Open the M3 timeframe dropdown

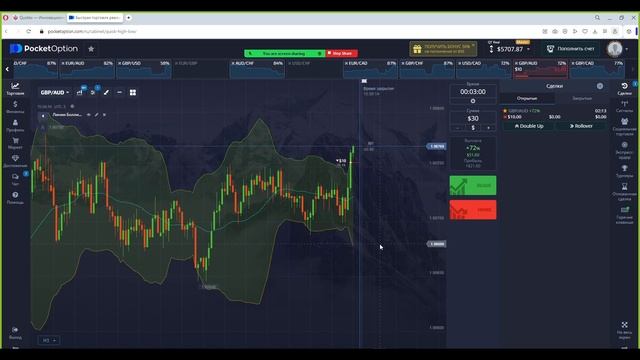click(x=49, y=340)
